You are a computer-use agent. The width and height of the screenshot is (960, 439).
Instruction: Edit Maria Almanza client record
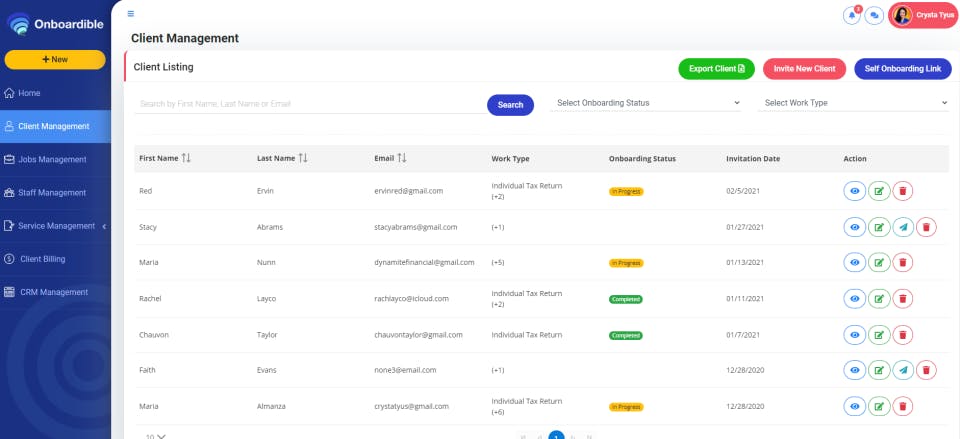[879, 406]
